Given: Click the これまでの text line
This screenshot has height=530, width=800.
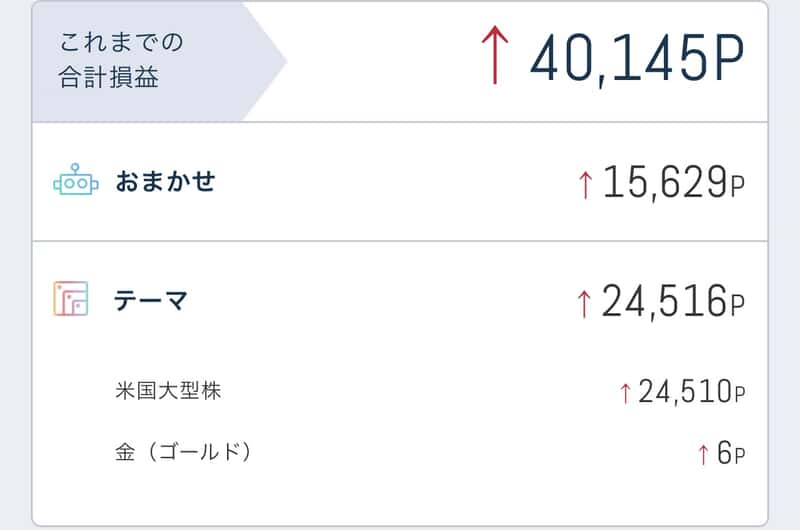Looking at the screenshot, I should pos(121,42).
